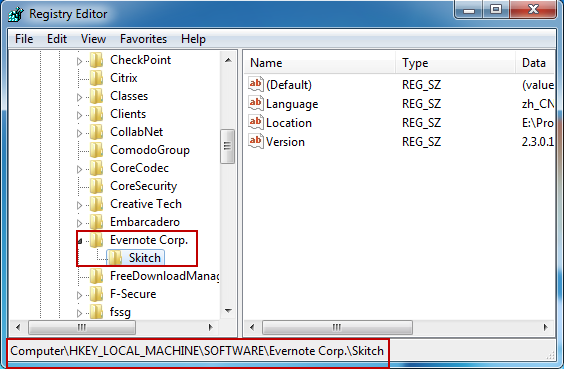Expand the Classes key
This screenshot has width=564, height=369.
tap(79, 97)
